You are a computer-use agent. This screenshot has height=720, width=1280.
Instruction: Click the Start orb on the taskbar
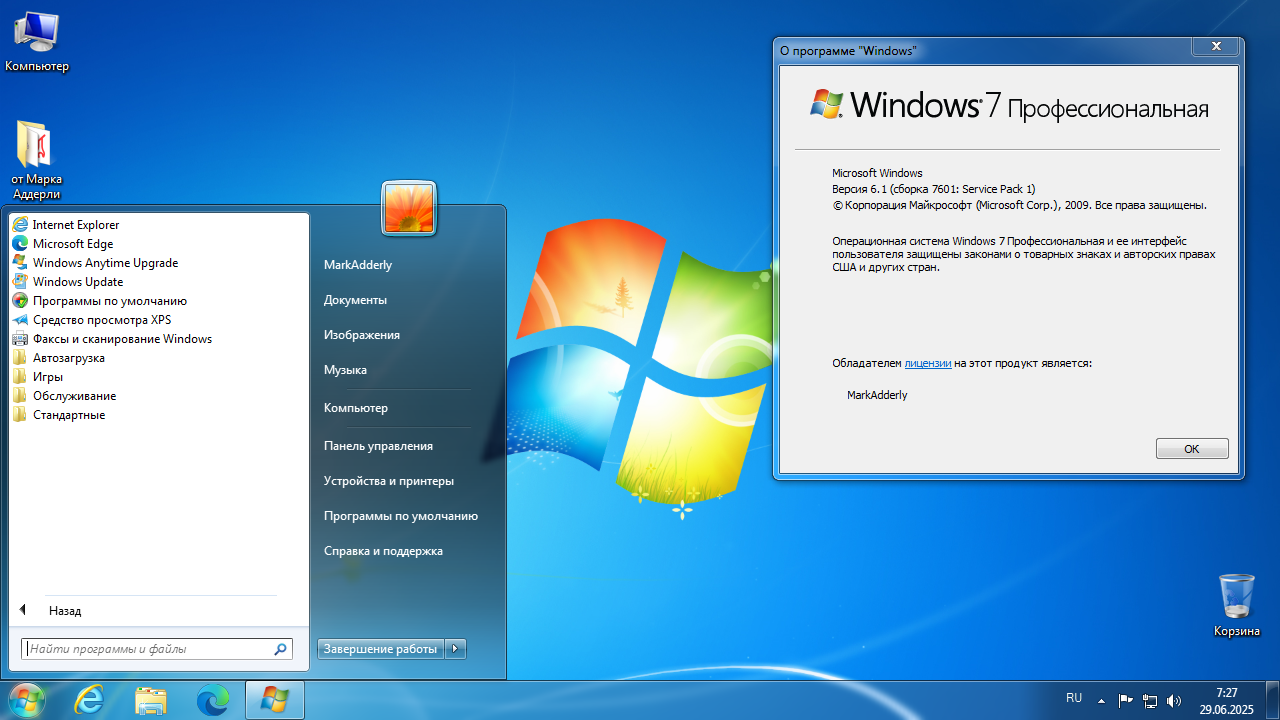[x=25, y=700]
